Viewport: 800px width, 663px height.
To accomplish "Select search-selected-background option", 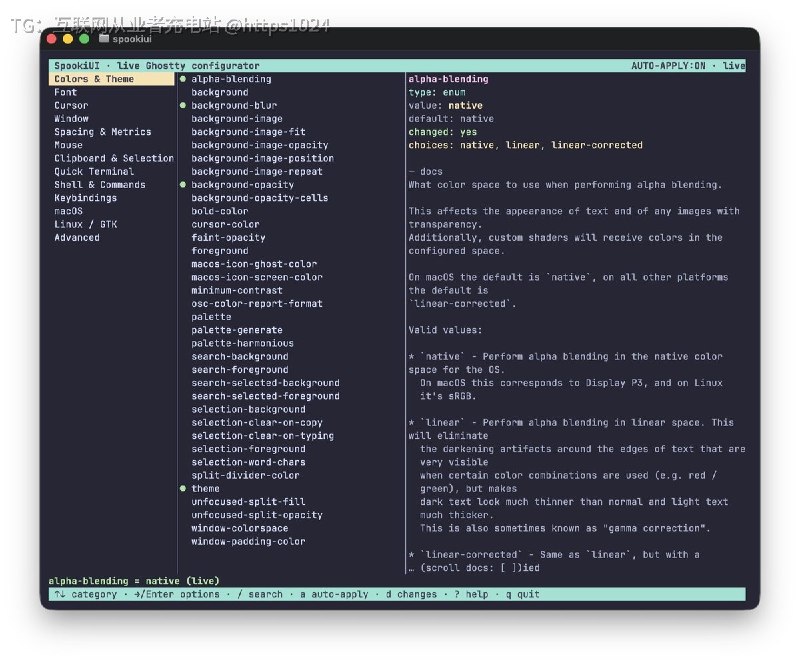I will pos(266,383).
